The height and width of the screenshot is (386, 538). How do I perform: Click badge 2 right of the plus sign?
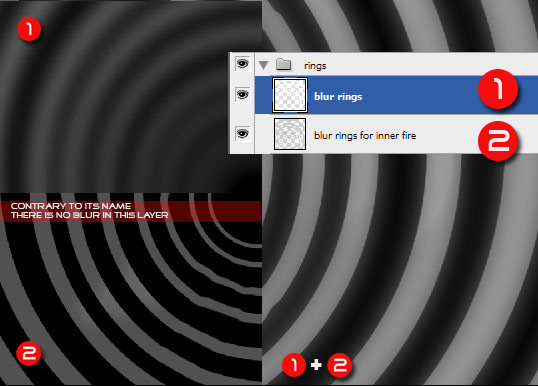coord(339,365)
